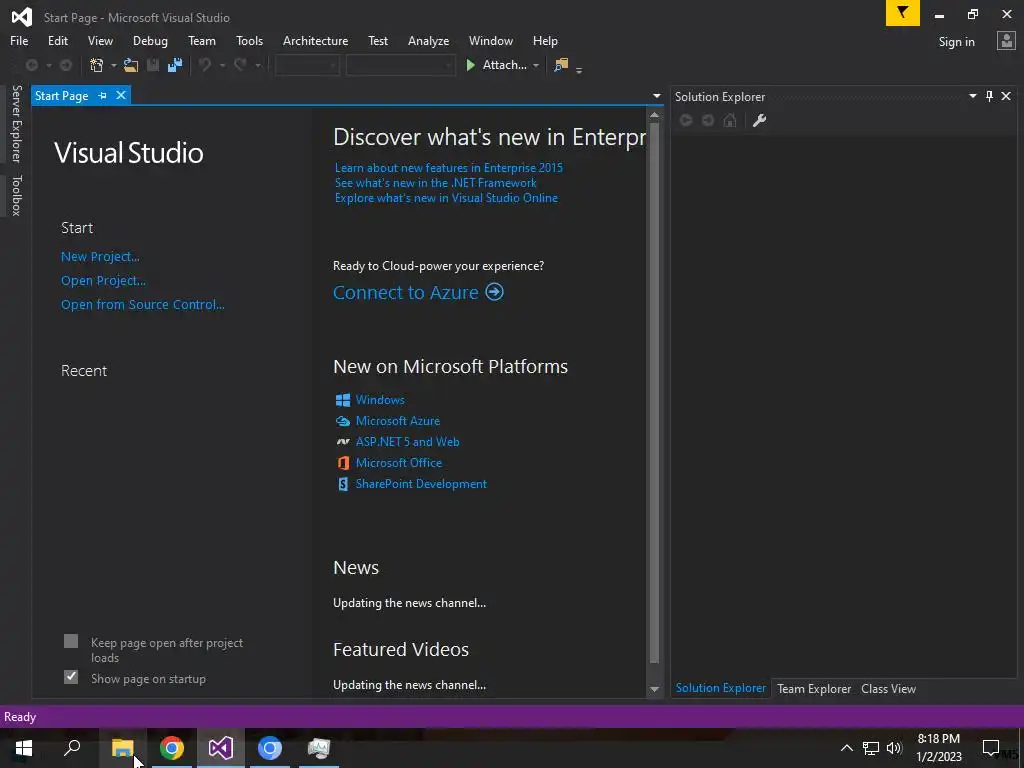Switch to the Class View tab
The width and height of the screenshot is (1024, 768).
click(x=888, y=688)
